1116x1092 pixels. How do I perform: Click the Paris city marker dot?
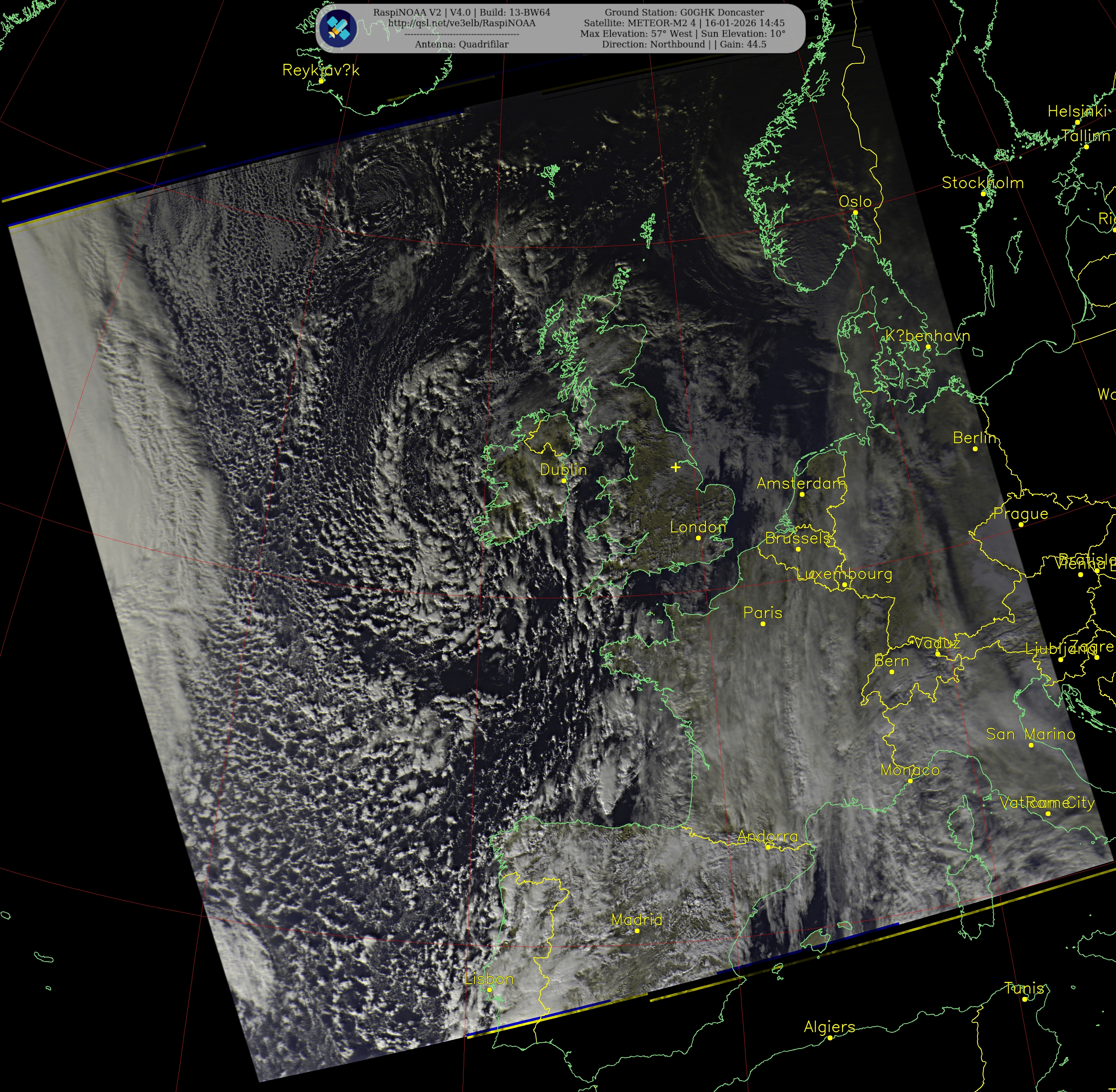763,623
